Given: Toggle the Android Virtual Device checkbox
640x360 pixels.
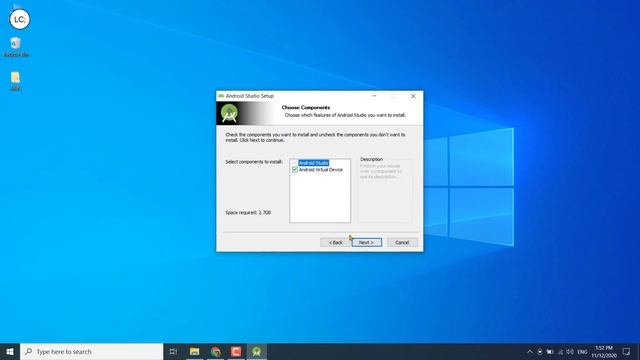Looking at the screenshot, I should click(295, 169).
